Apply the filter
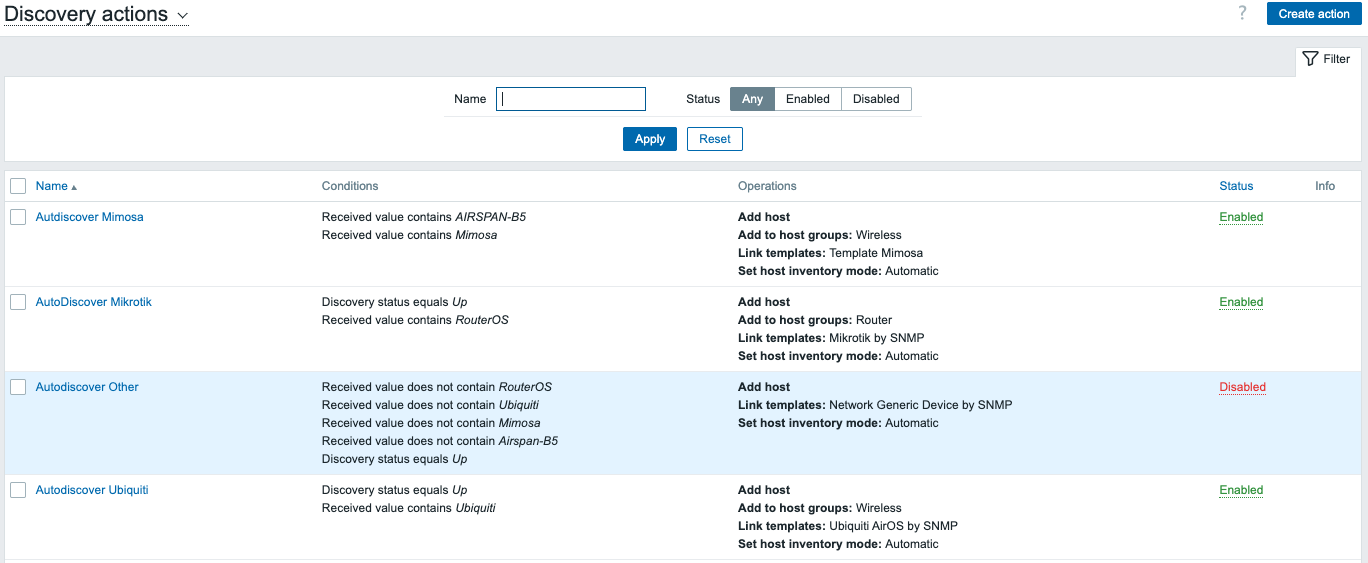1368x563 pixels. [650, 139]
